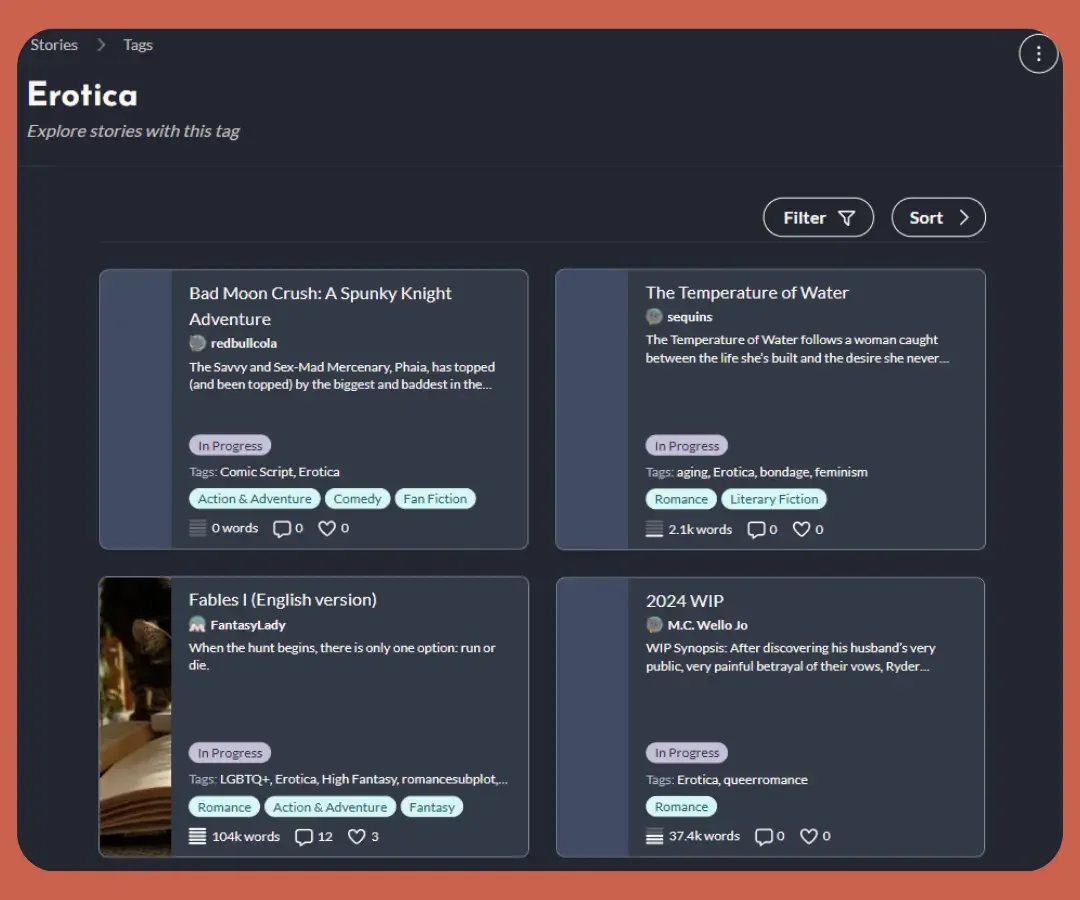Image resolution: width=1080 pixels, height=900 pixels.
Task: Open the three-dot options menu
Action: 1038,53
